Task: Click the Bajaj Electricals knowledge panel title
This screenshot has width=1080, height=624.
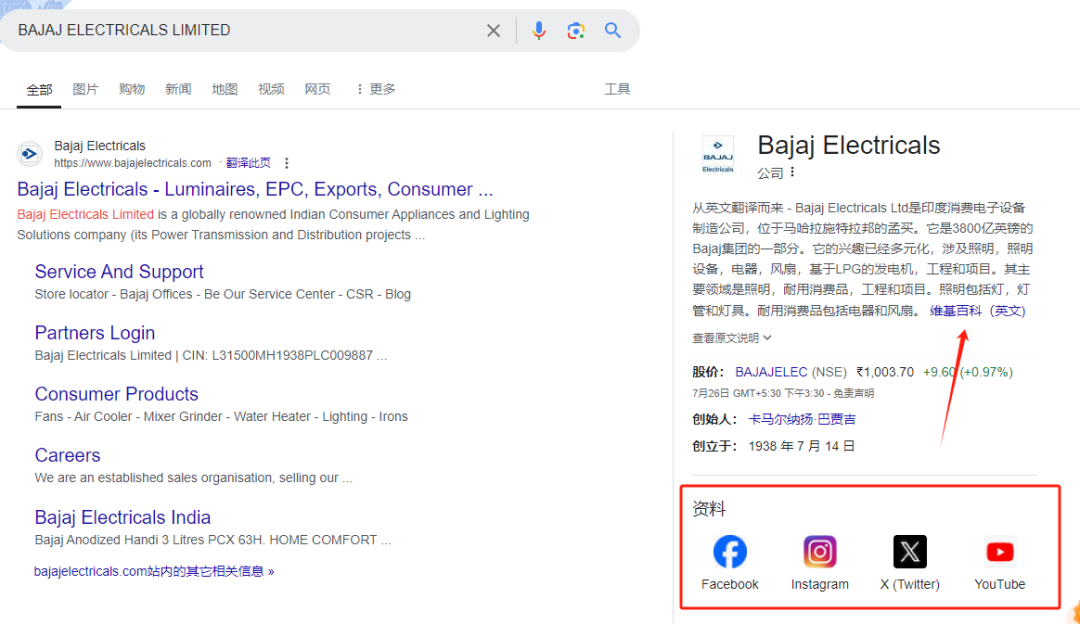Action: click(849, 145)
